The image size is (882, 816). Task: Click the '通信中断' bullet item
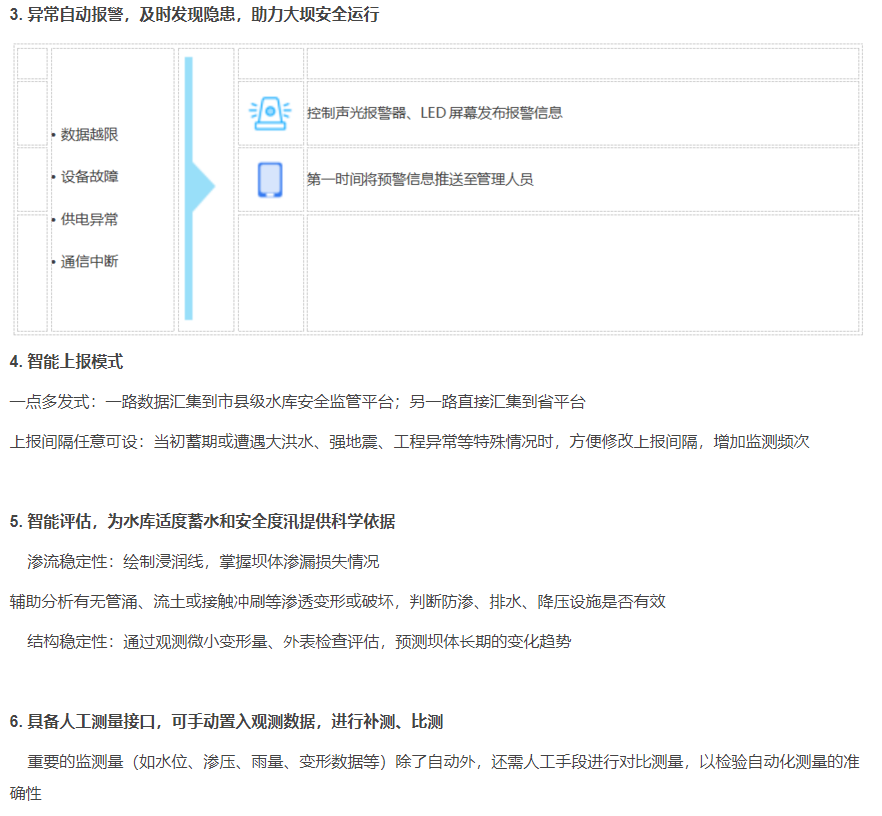pyautogui.click(x=89, y=262)
